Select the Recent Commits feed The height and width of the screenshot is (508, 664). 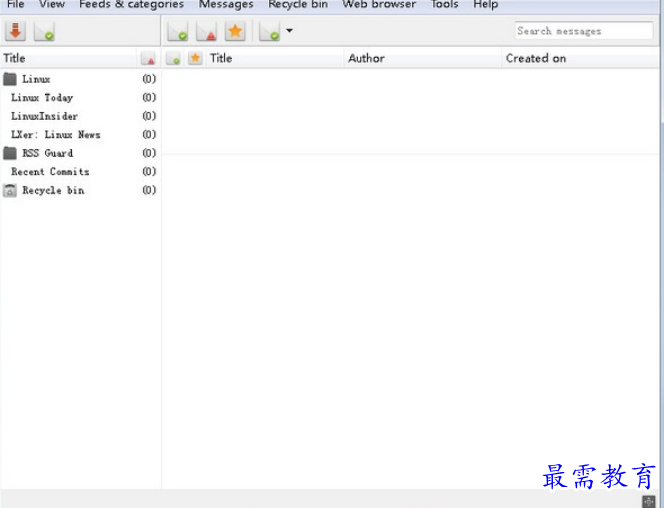pos(80,171)
